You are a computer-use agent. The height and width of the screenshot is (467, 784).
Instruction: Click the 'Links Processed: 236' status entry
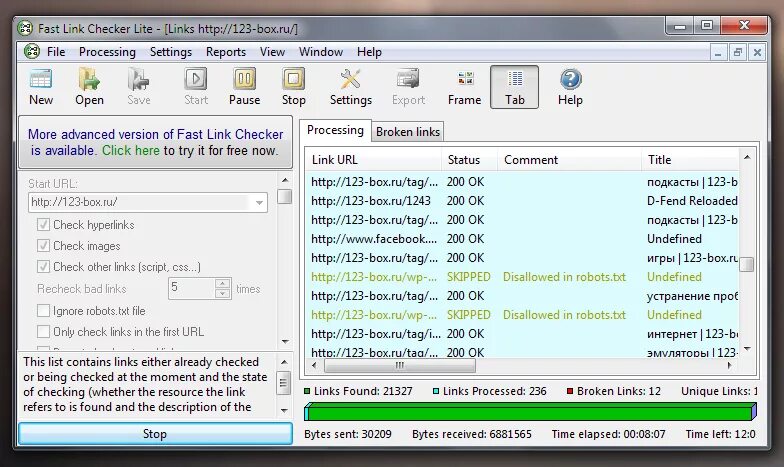click(x=490, y=391)
